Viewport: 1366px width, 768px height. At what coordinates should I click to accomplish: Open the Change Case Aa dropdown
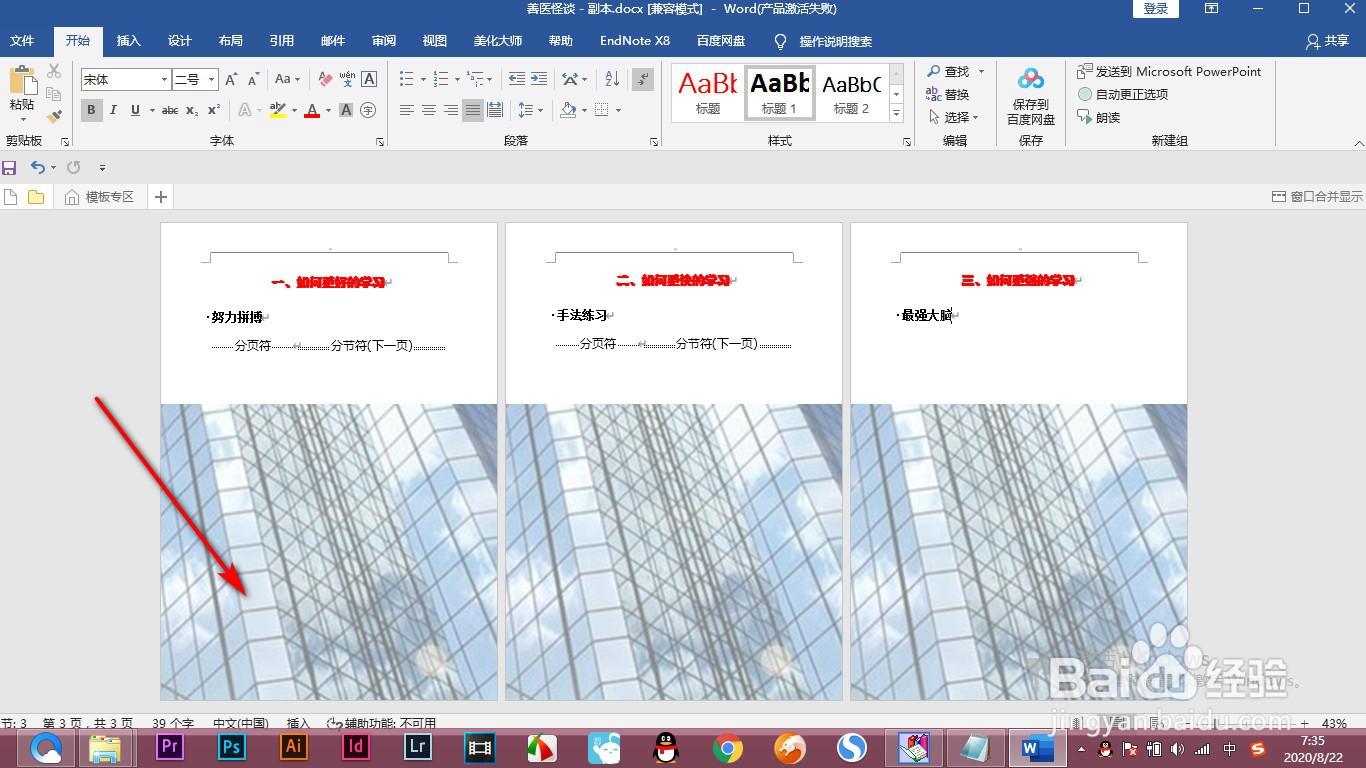pyautogui.click(x=288, y=79)
